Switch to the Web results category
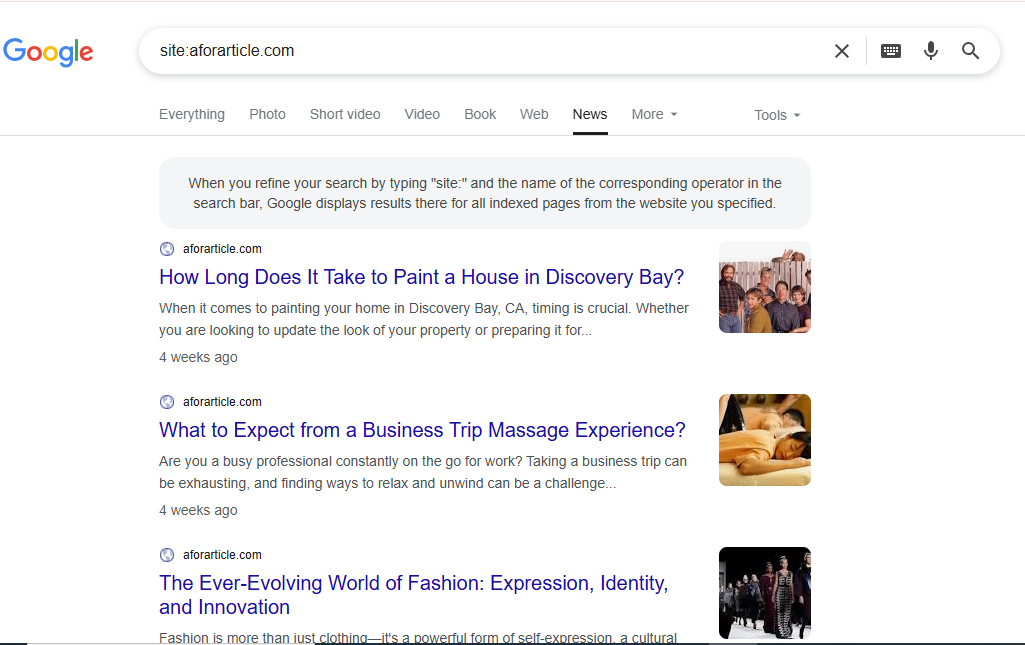 [534, 114]
